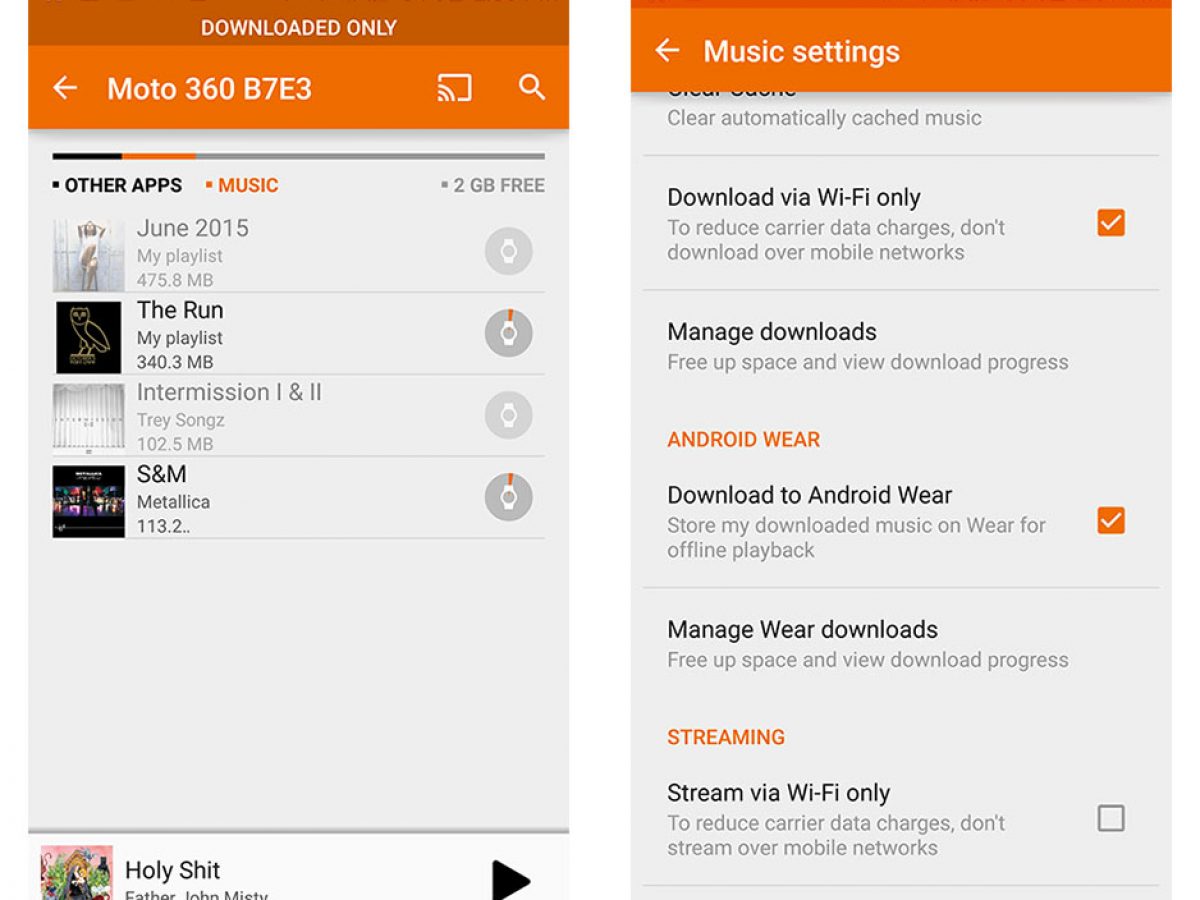Tap watch download icon for The Run
1200x900 pixels.
[508, 333]
